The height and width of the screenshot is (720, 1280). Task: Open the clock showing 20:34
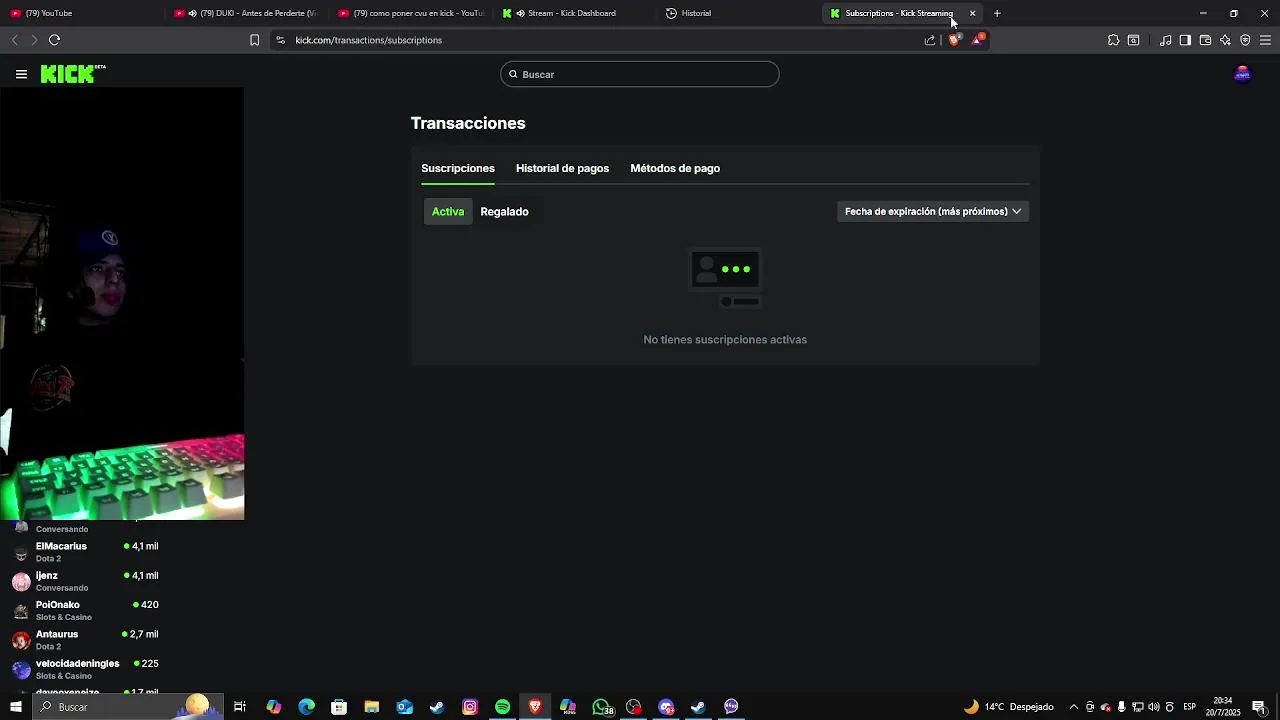1222,707
